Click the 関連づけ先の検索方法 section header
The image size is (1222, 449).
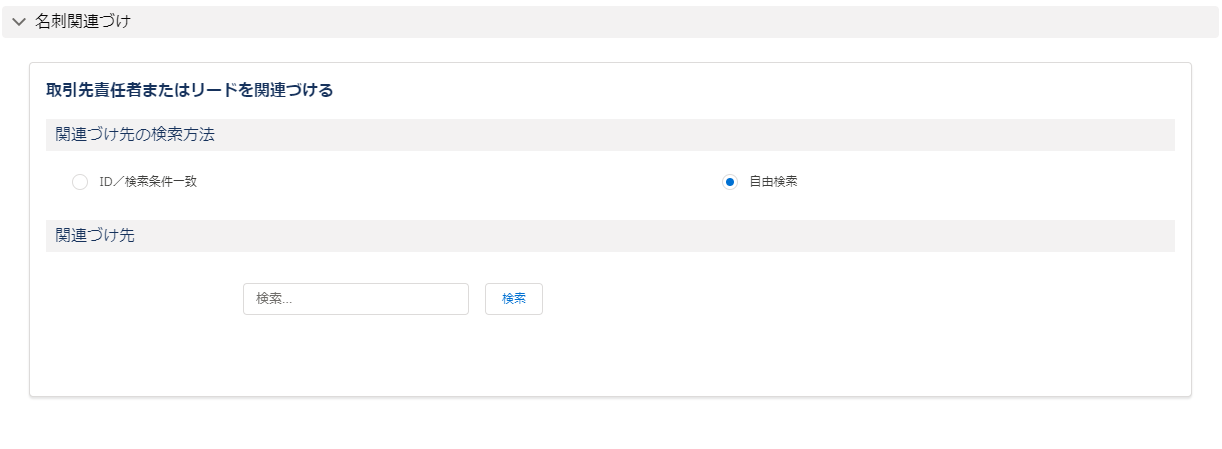point(610,135)
